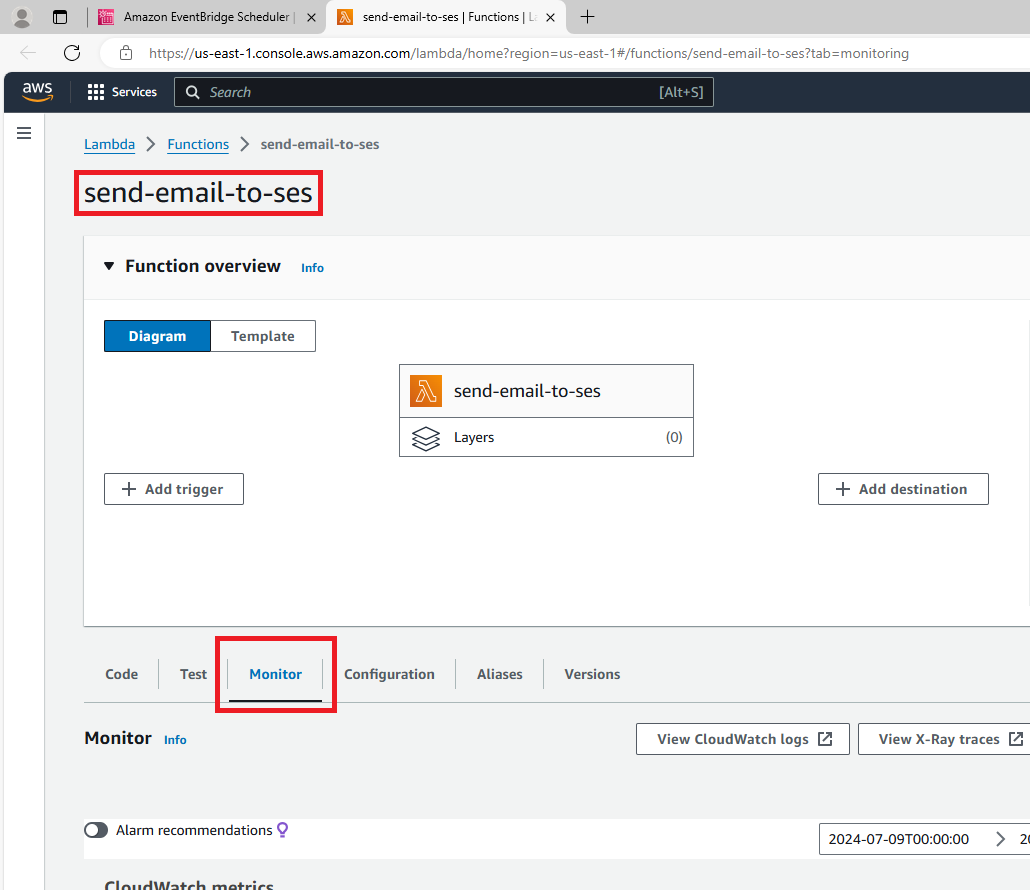The height and width of the screenshot is (890, 1030).
Task: Open the Versions tab
Action: click(593, 675)
